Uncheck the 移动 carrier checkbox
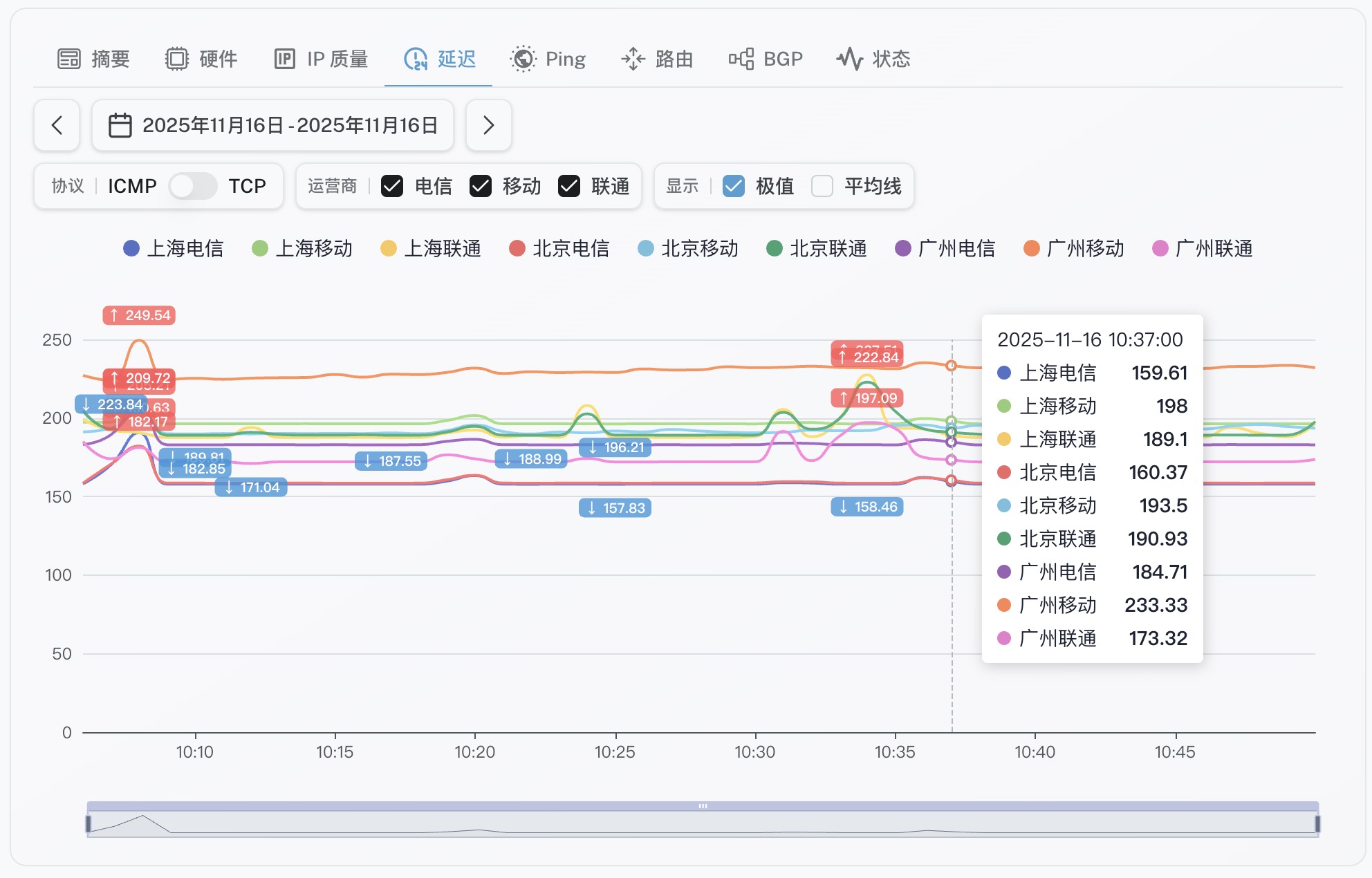The width and height of the screenshot is (1372, 878). (x=481, y=186)
